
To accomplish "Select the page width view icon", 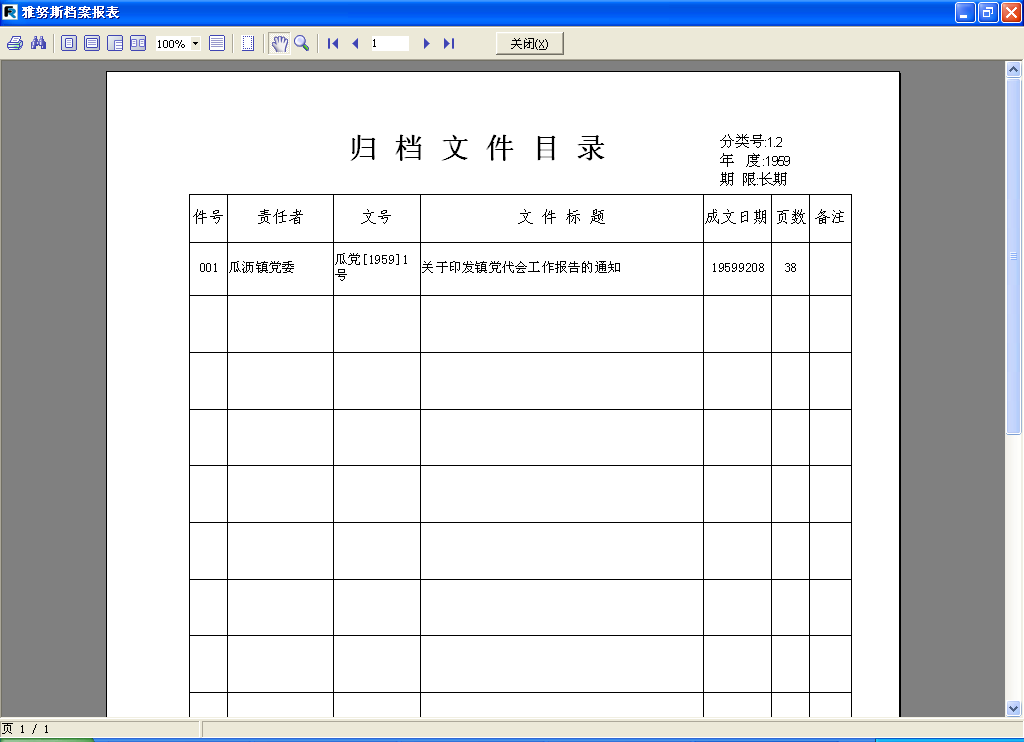I will point(92,44).
